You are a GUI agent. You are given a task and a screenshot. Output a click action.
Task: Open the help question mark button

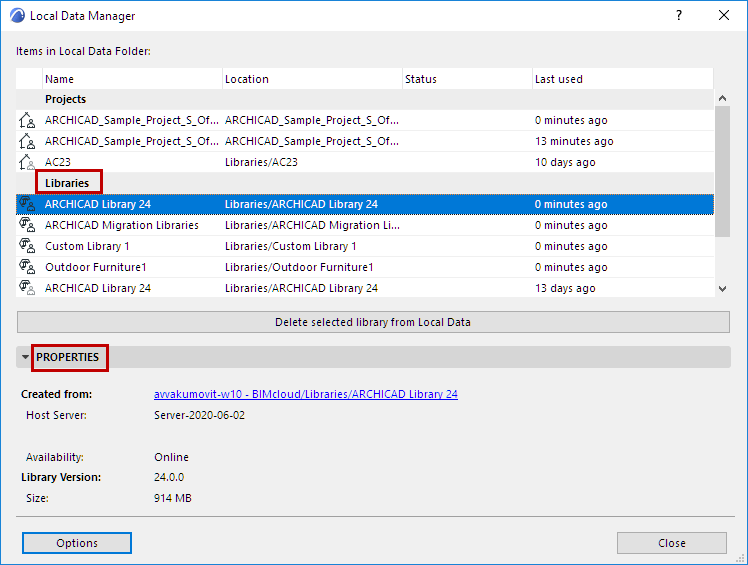679,15
